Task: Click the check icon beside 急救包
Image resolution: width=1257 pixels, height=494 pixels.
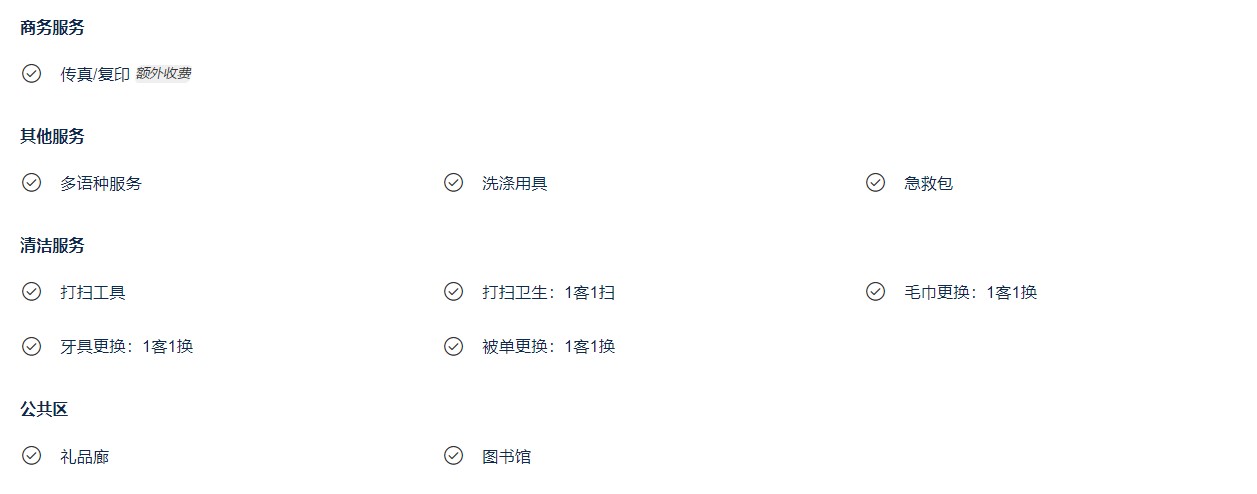Action: click(875, 182)
